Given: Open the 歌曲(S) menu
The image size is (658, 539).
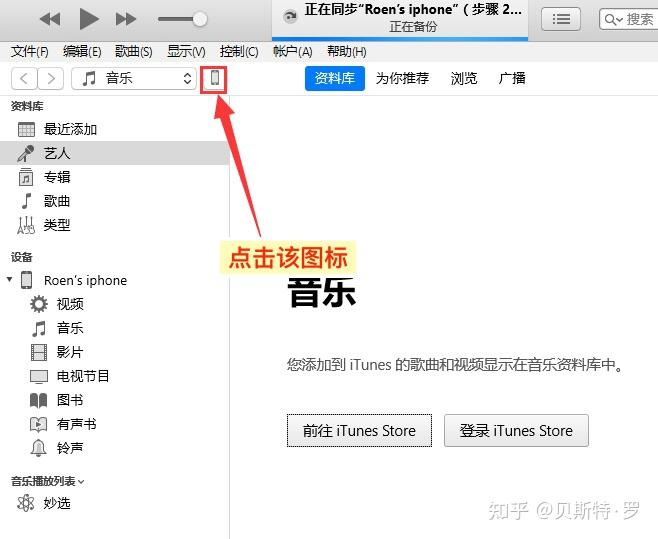Looking at the screenshot, I should pos(134,52).
